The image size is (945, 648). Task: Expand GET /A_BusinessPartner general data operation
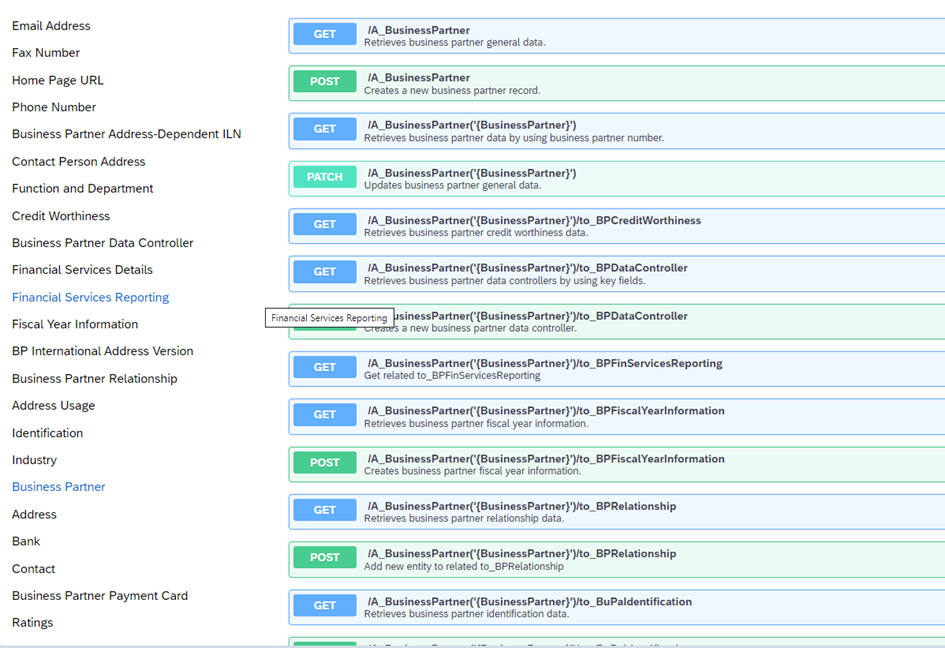click(616, 35)
